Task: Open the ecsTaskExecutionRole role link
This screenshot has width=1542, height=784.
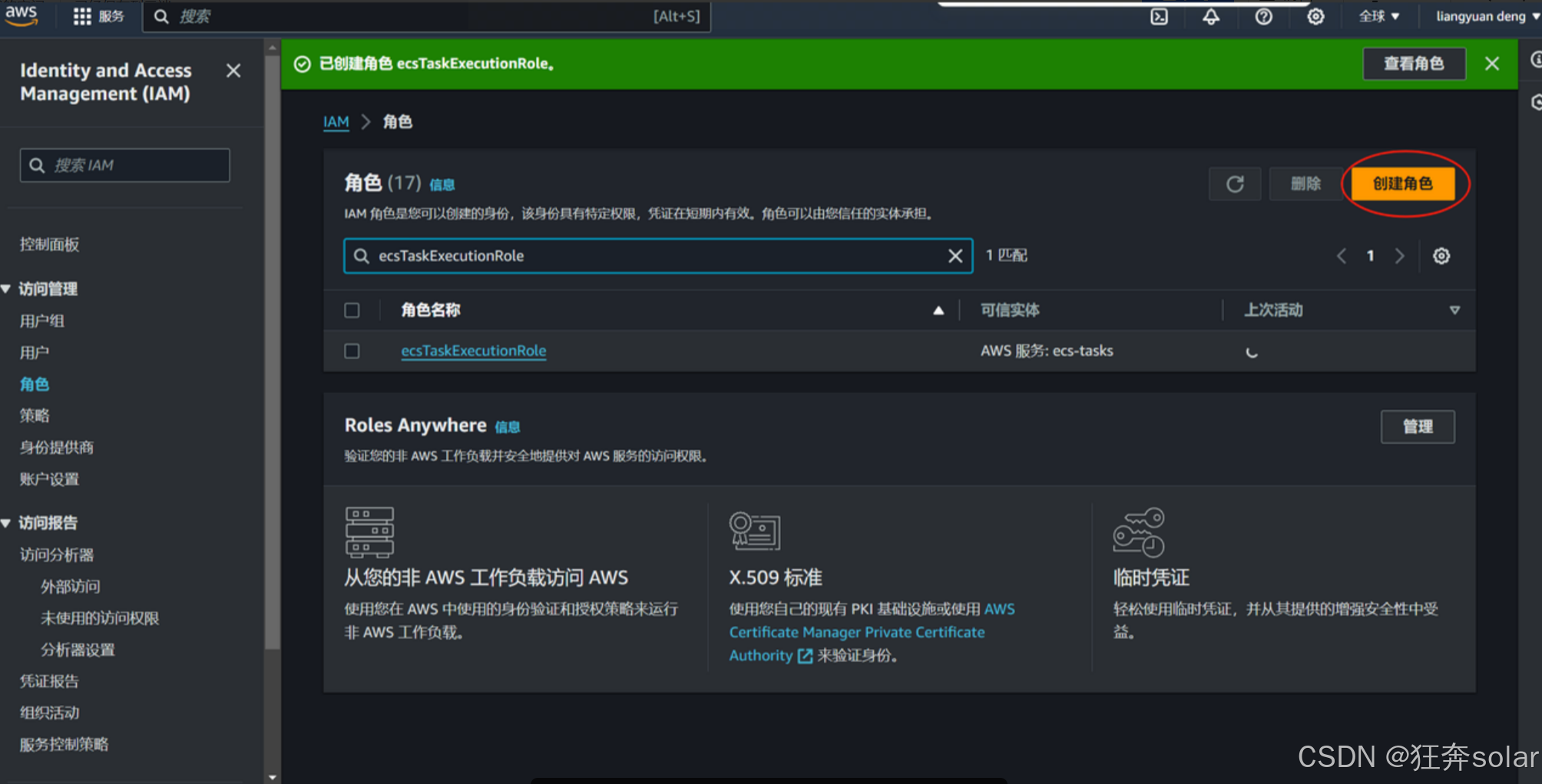Action: click(474, 351)
